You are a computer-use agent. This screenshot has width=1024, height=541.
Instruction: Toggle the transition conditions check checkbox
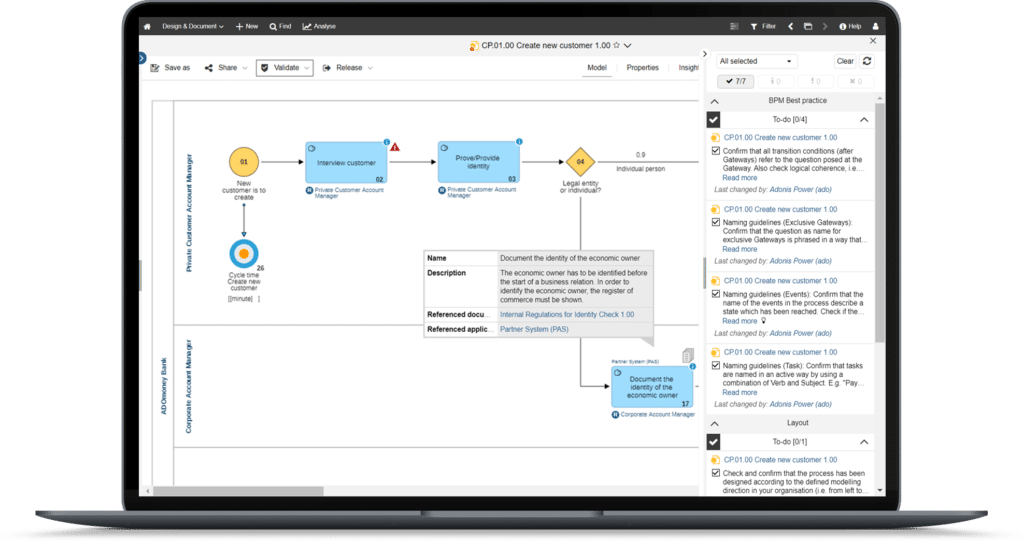pyautogui.click(x=716, y=151)
